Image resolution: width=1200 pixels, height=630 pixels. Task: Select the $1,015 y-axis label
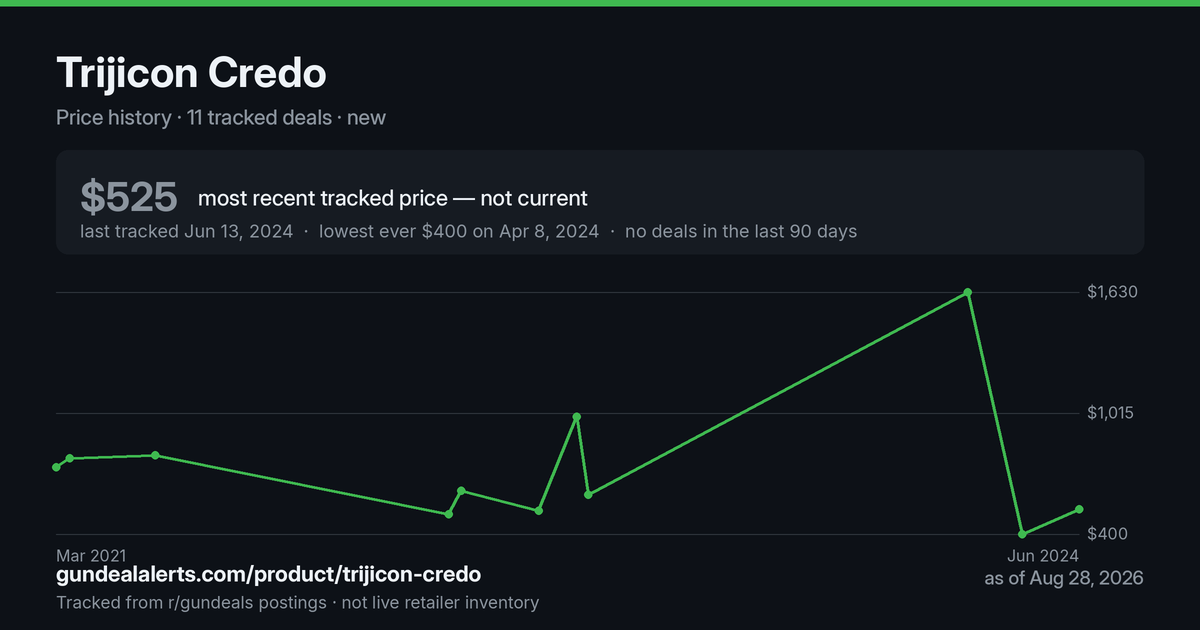pyautogui.click(x=1113, y=413)
